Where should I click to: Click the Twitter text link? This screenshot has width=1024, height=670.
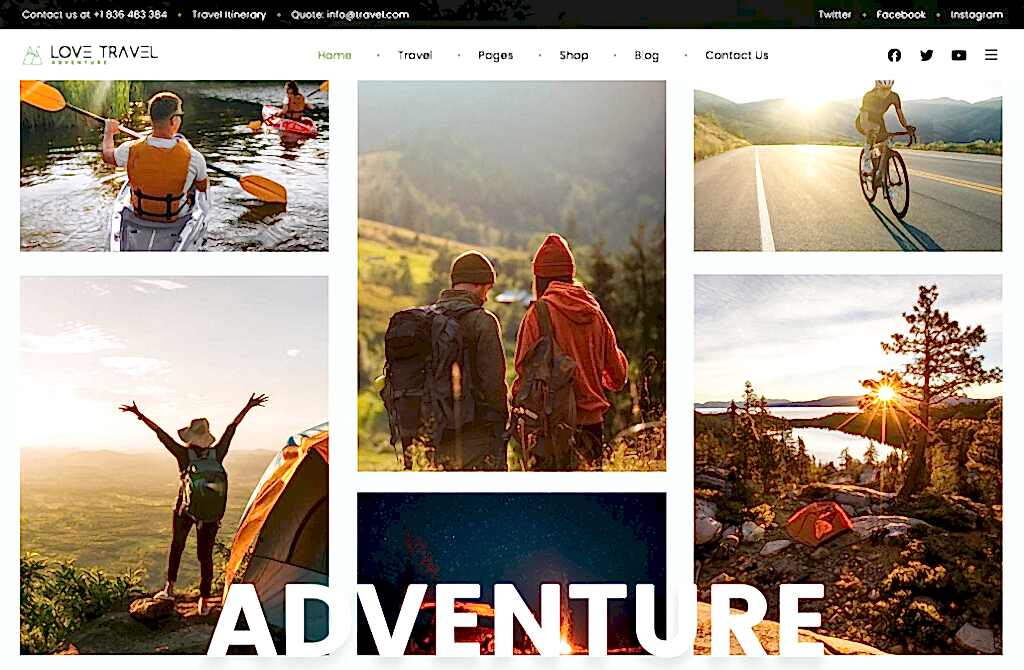coord(835,14)
